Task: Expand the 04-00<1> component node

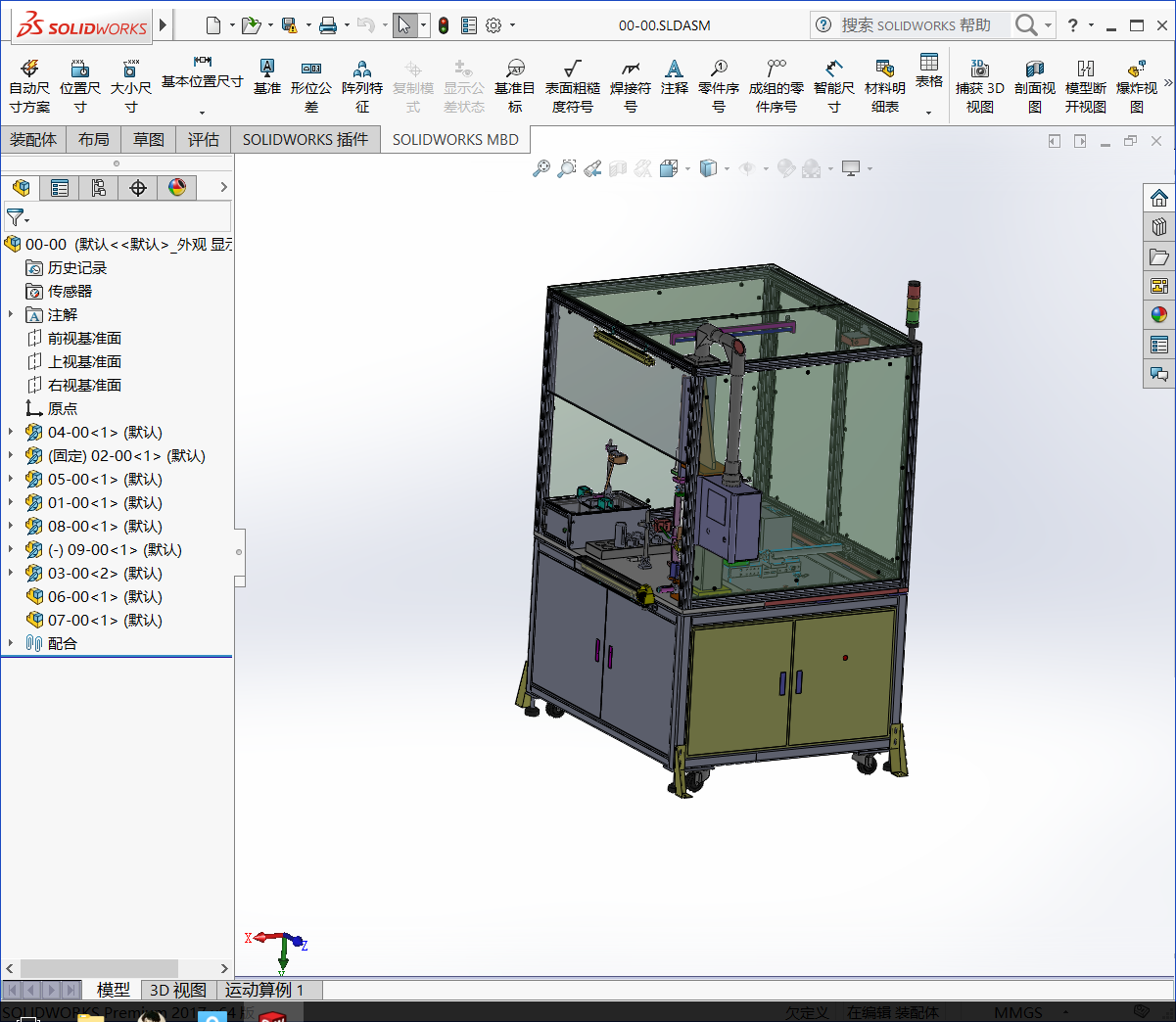Action: coord(11,432)
